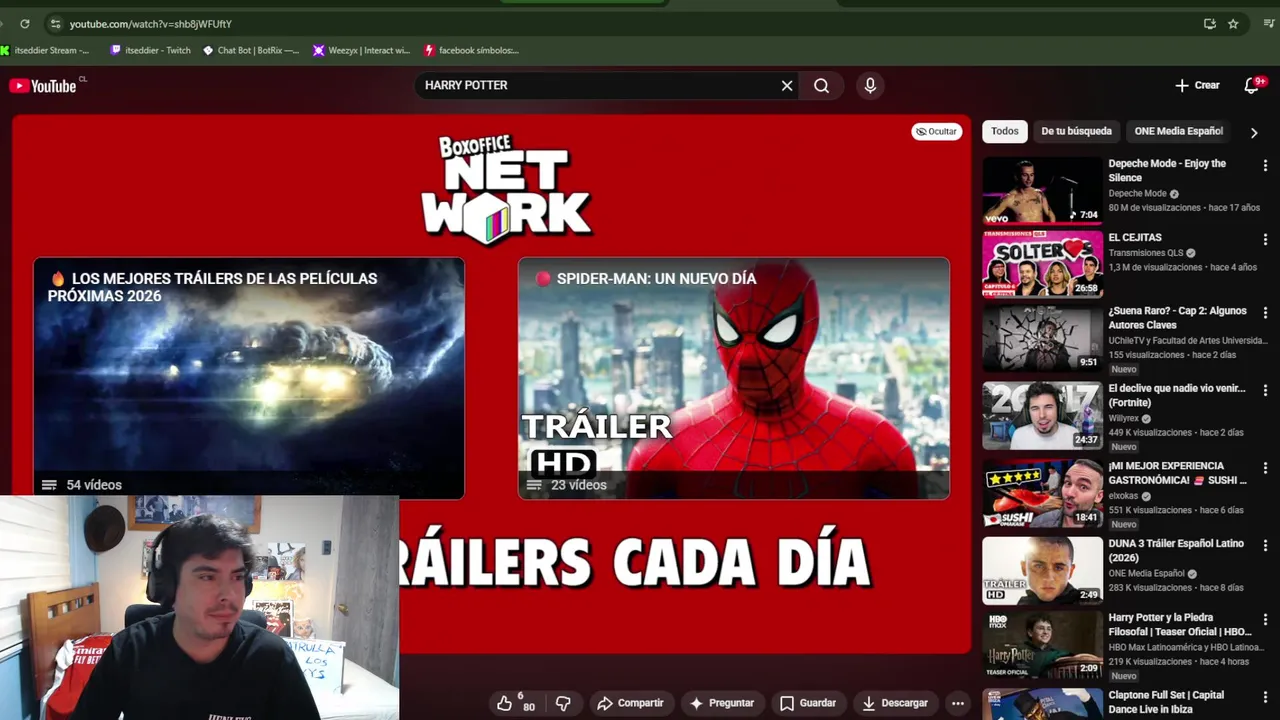Open Spider-Man: Un Nuevo Día playlist card
Image resolution: width=1280 pixels, height=720 pixels.
(734, 378)
